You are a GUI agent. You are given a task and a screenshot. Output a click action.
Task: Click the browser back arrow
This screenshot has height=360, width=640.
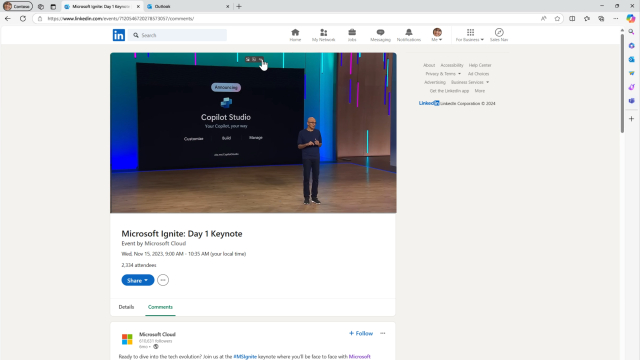tap(8, 18)
